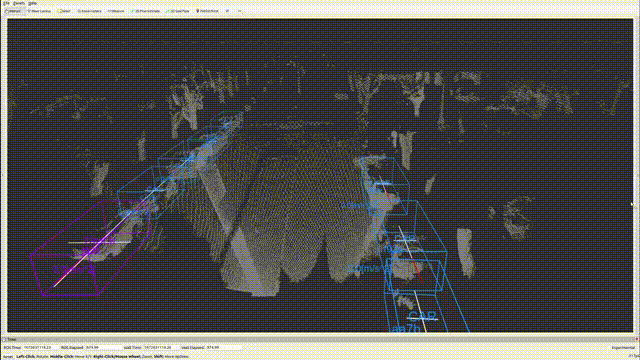Click the Wall Elapsed value field
Screen dimensions: 640x360
224,348
